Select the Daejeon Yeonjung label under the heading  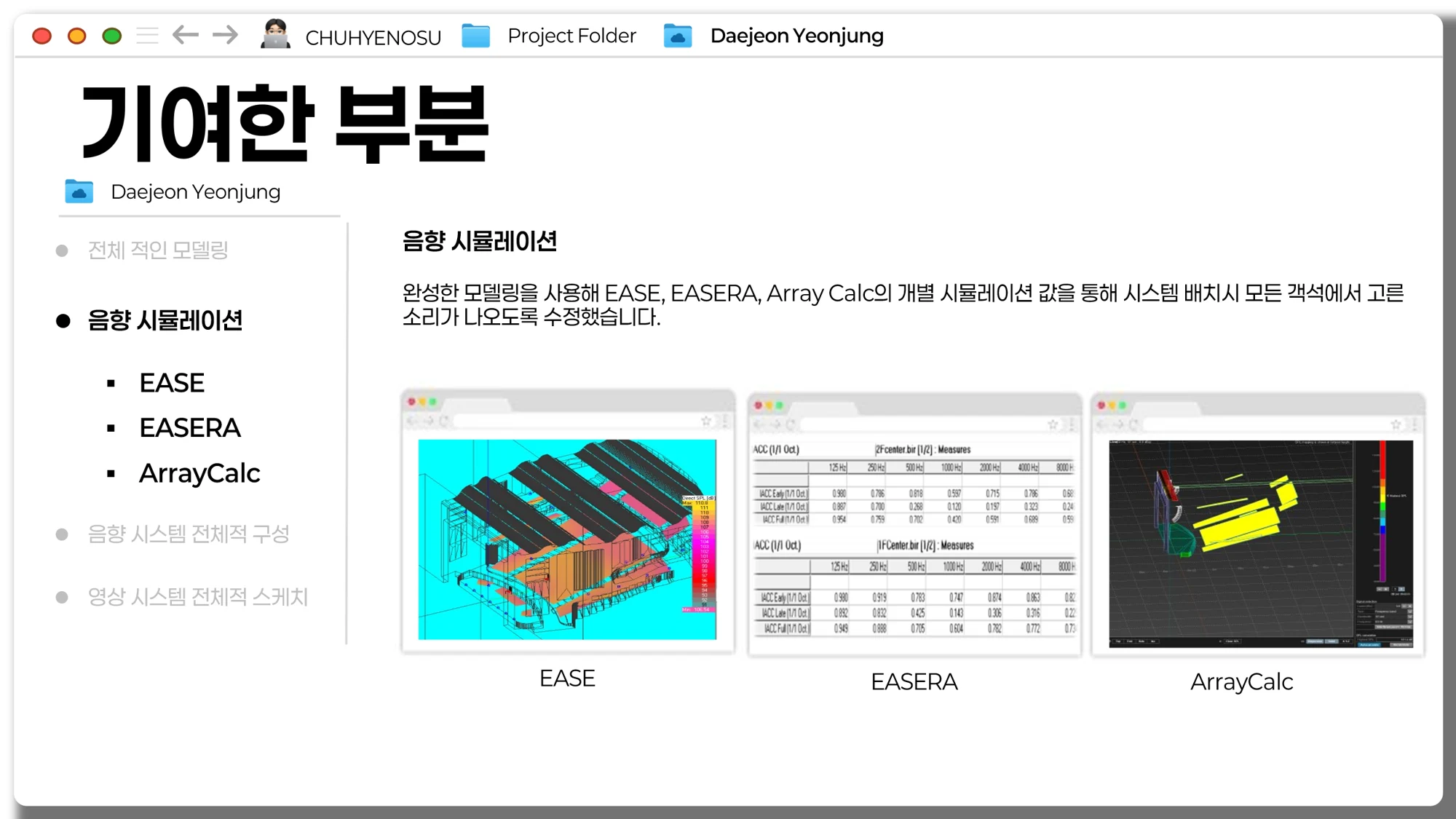coord(195,192)
